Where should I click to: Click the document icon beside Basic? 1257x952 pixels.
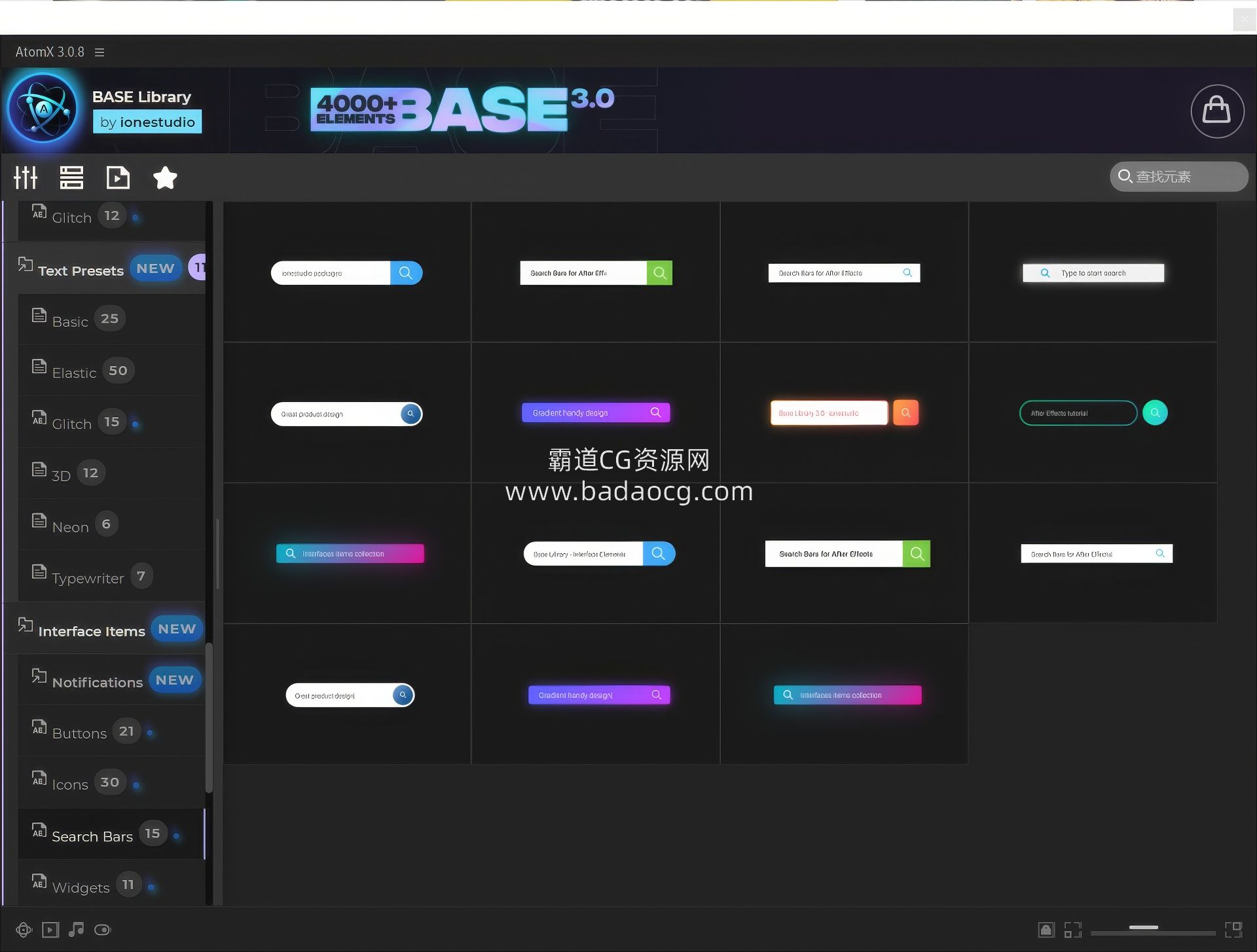[39, 315]
